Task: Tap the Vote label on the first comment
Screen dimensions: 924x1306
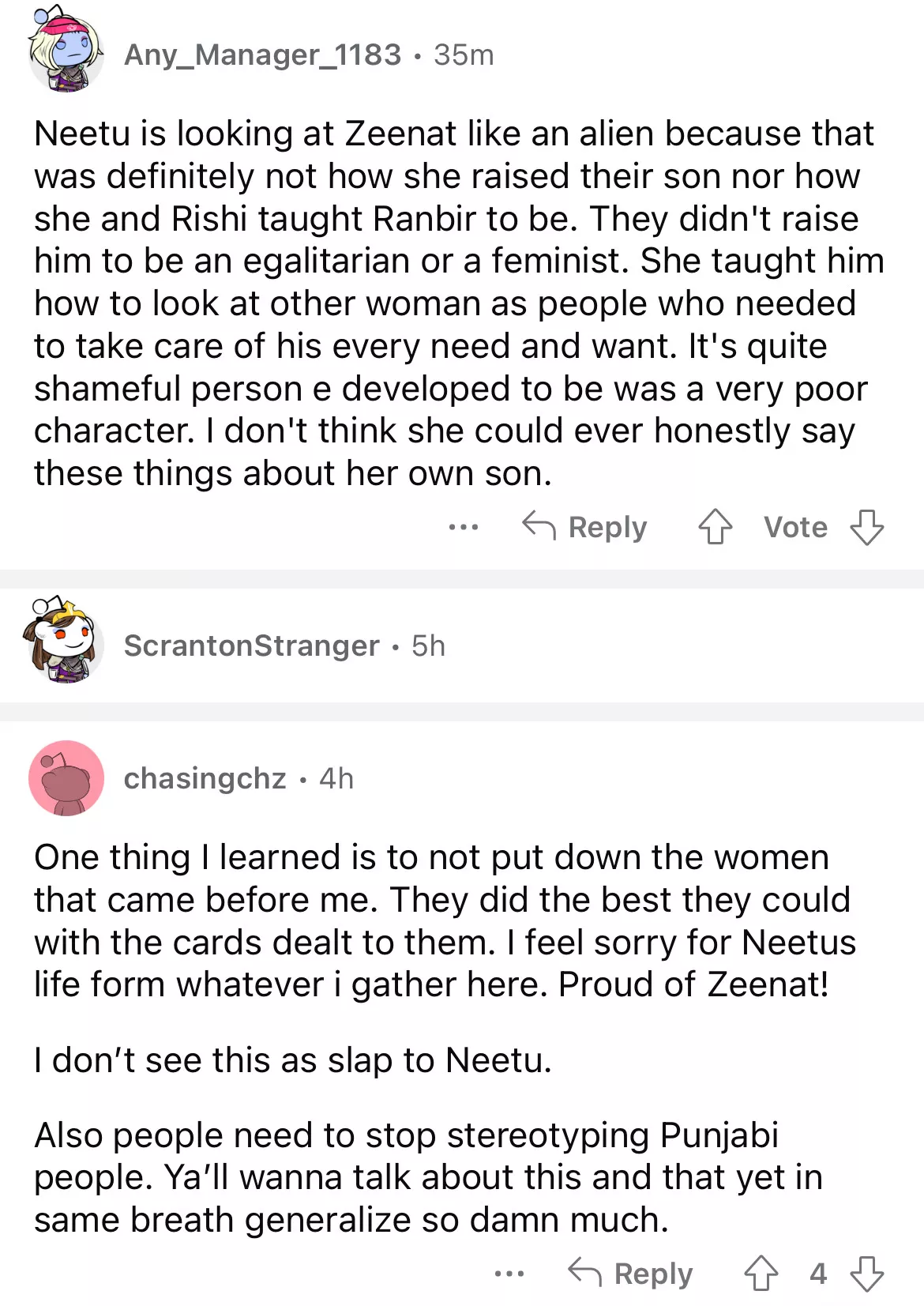Action: [795, 527]
